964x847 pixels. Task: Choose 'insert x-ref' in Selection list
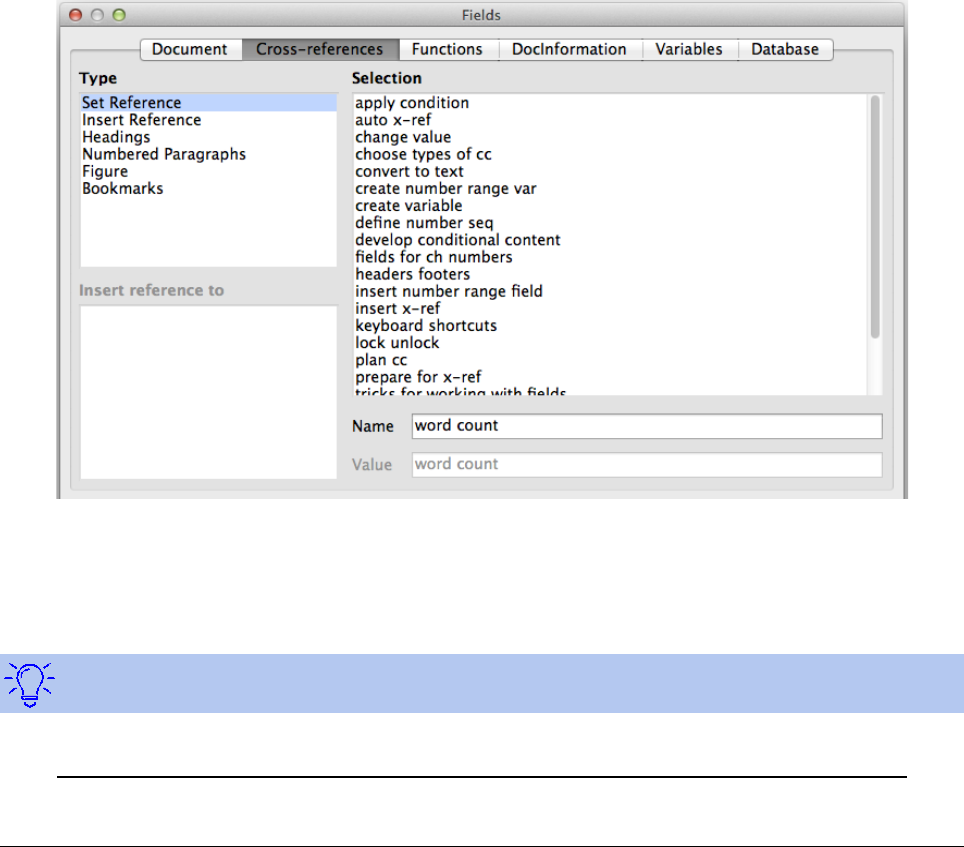(x=609, y=309)
